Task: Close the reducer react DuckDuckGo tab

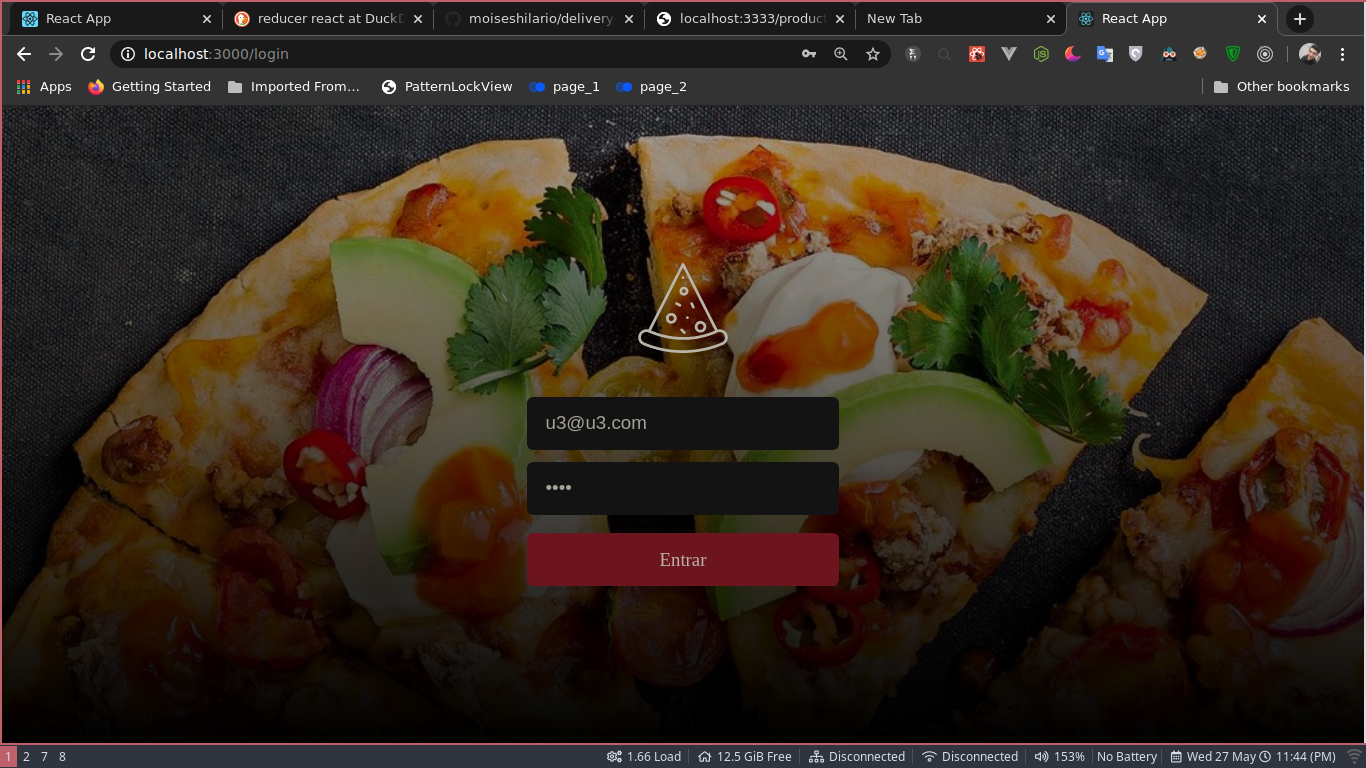Action: (x=418, y=19)
